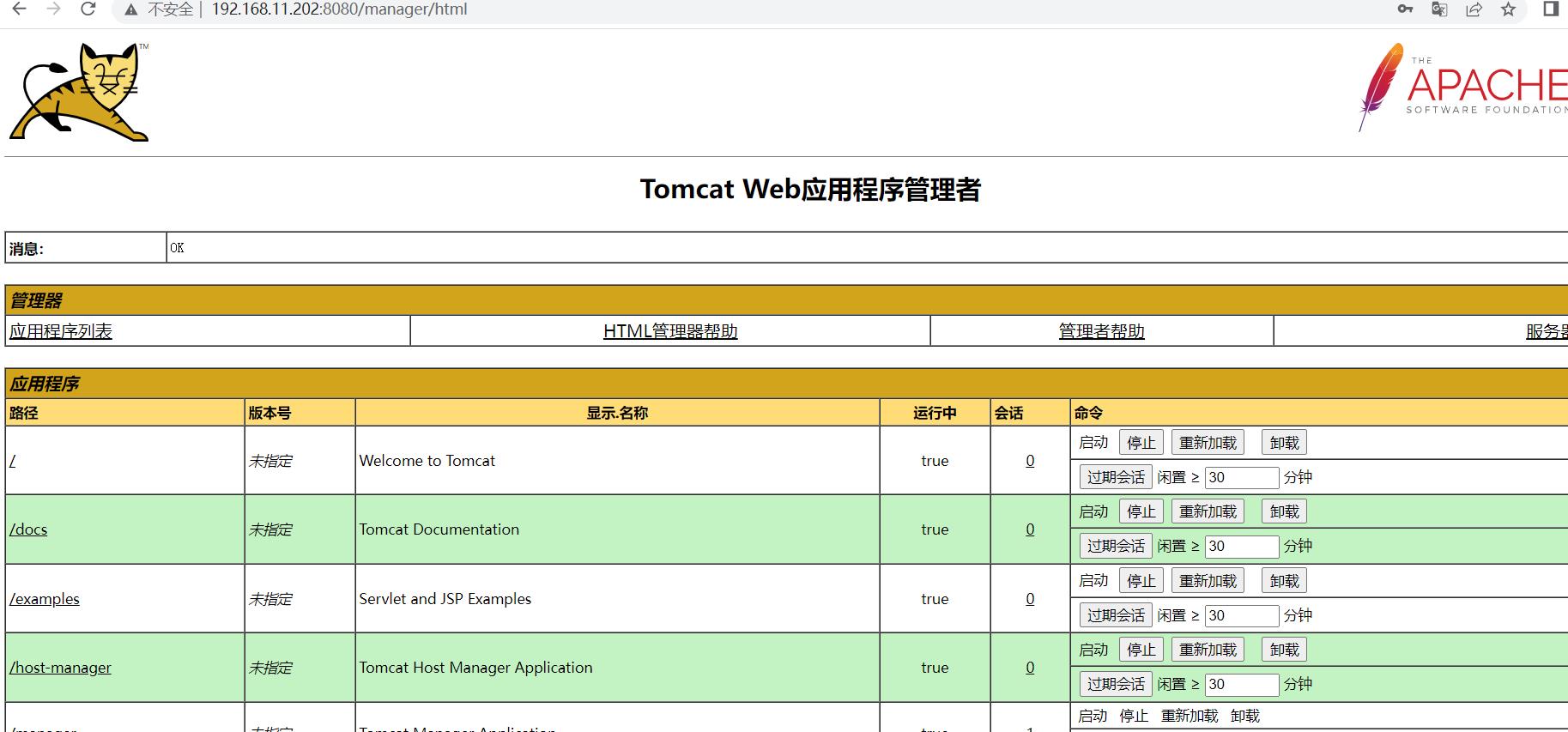Viewport: 1568px width, 732px height.
Task: Click 停止 for Servlet and JSP Examples
Action: tap(1141, 581)
